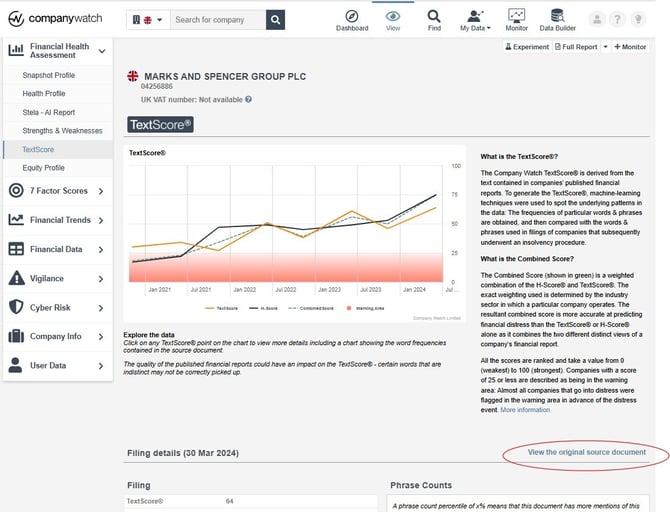The image size is (670, 512).
Task: Click the Financial Data table icon
Action: 16,249
